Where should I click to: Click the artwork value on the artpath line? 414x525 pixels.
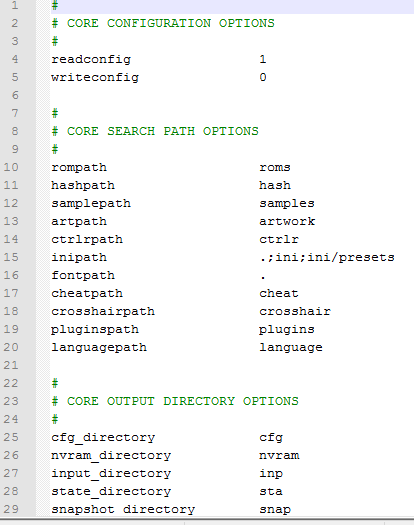pos(287,221)
